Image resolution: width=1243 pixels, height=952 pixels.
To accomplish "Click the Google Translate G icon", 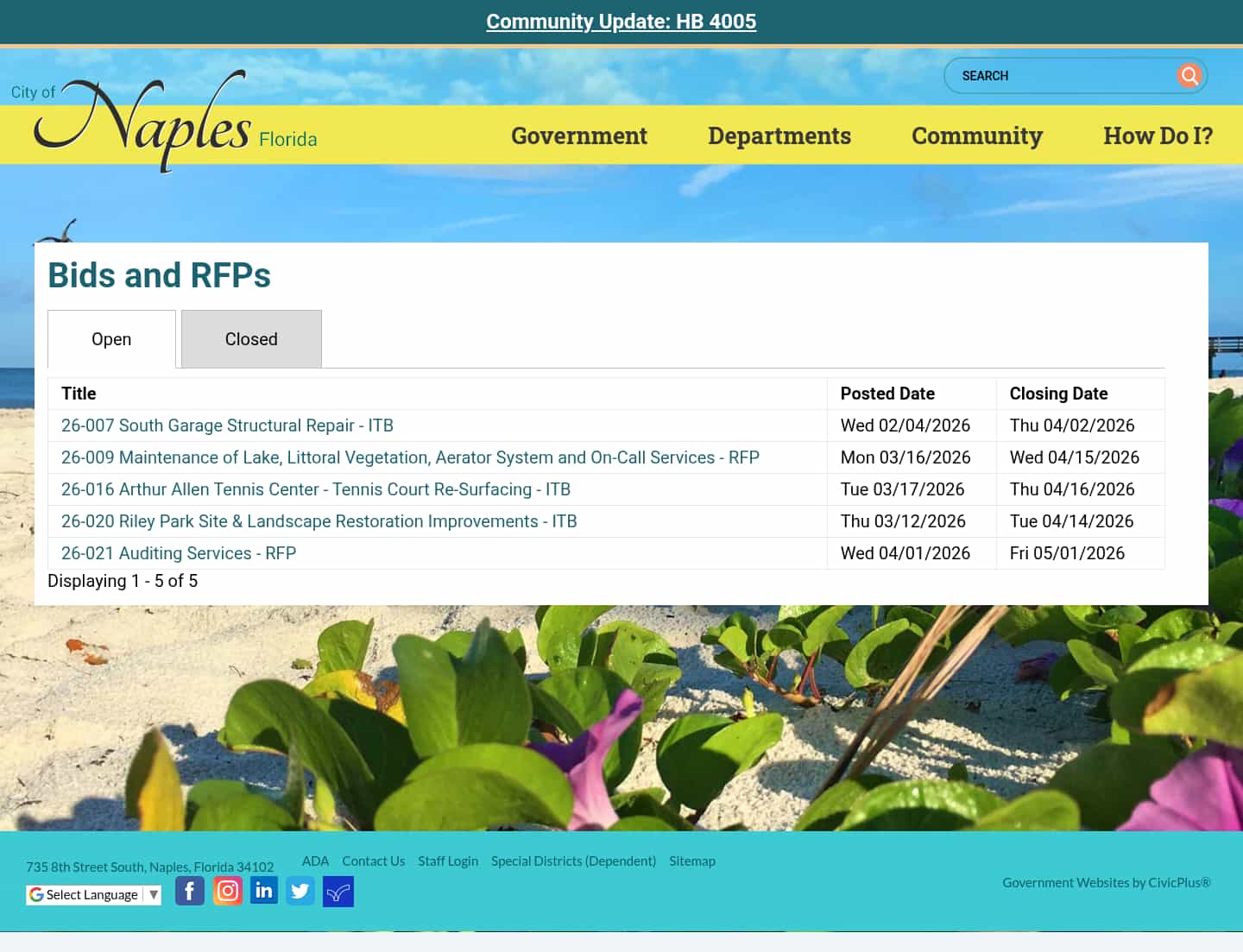I will [x=36, y=895].
